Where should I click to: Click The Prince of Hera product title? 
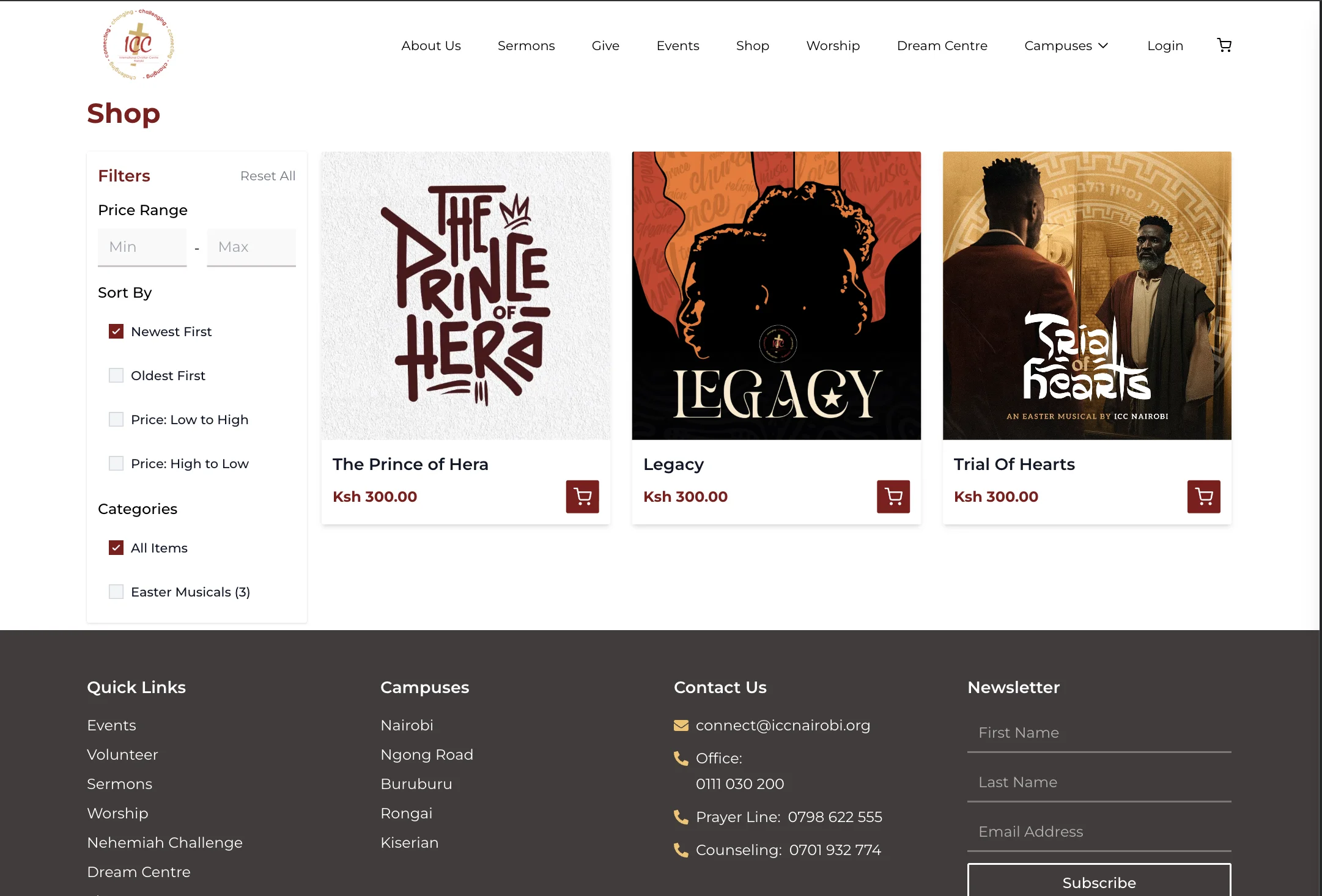[x=410, y=465]
